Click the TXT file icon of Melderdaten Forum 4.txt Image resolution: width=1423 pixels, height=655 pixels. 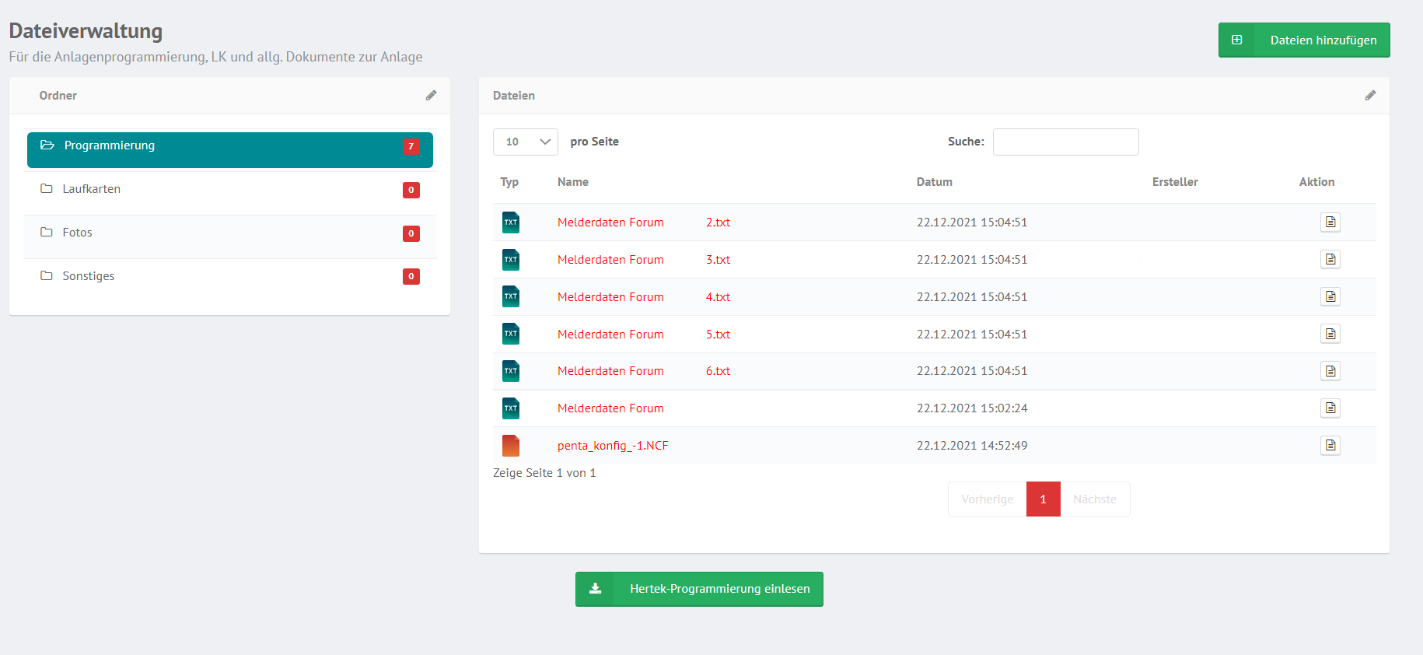tap(510, 296)
